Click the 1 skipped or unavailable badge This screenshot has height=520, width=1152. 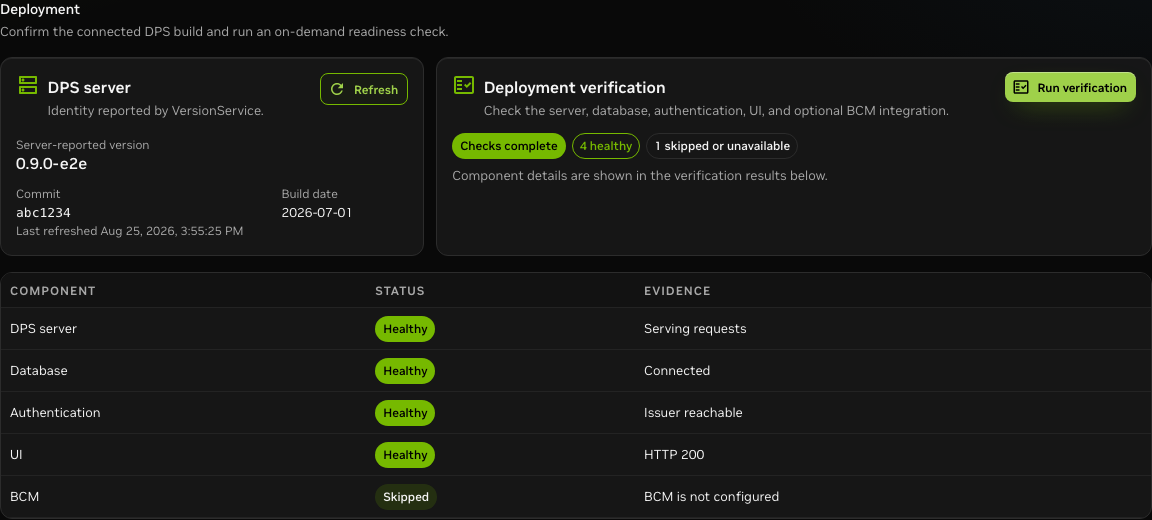point(722,146)
